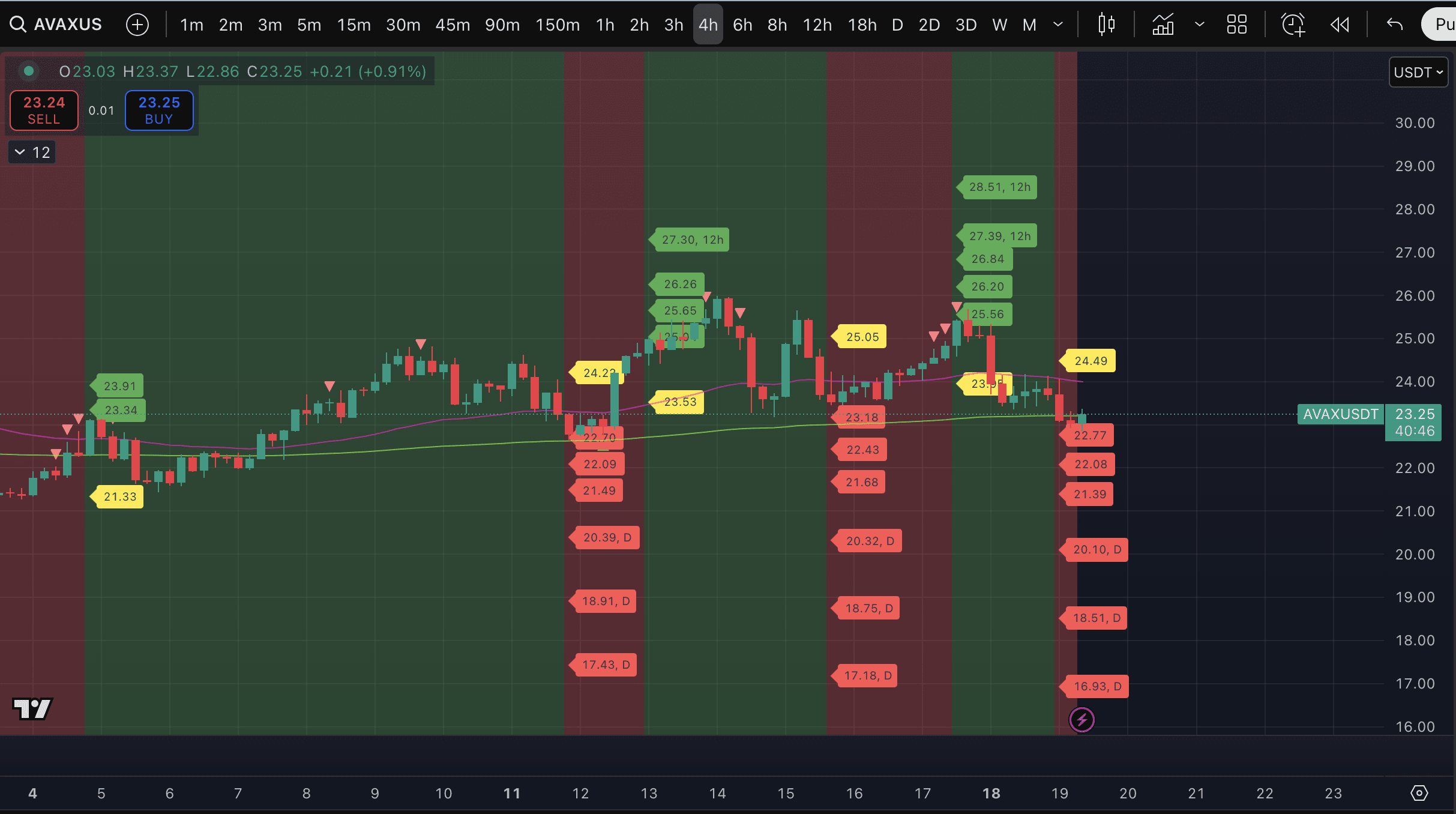Choose the 12h timeframe
The height and width of the screenshot is (814, 1456).
point(817,25)
